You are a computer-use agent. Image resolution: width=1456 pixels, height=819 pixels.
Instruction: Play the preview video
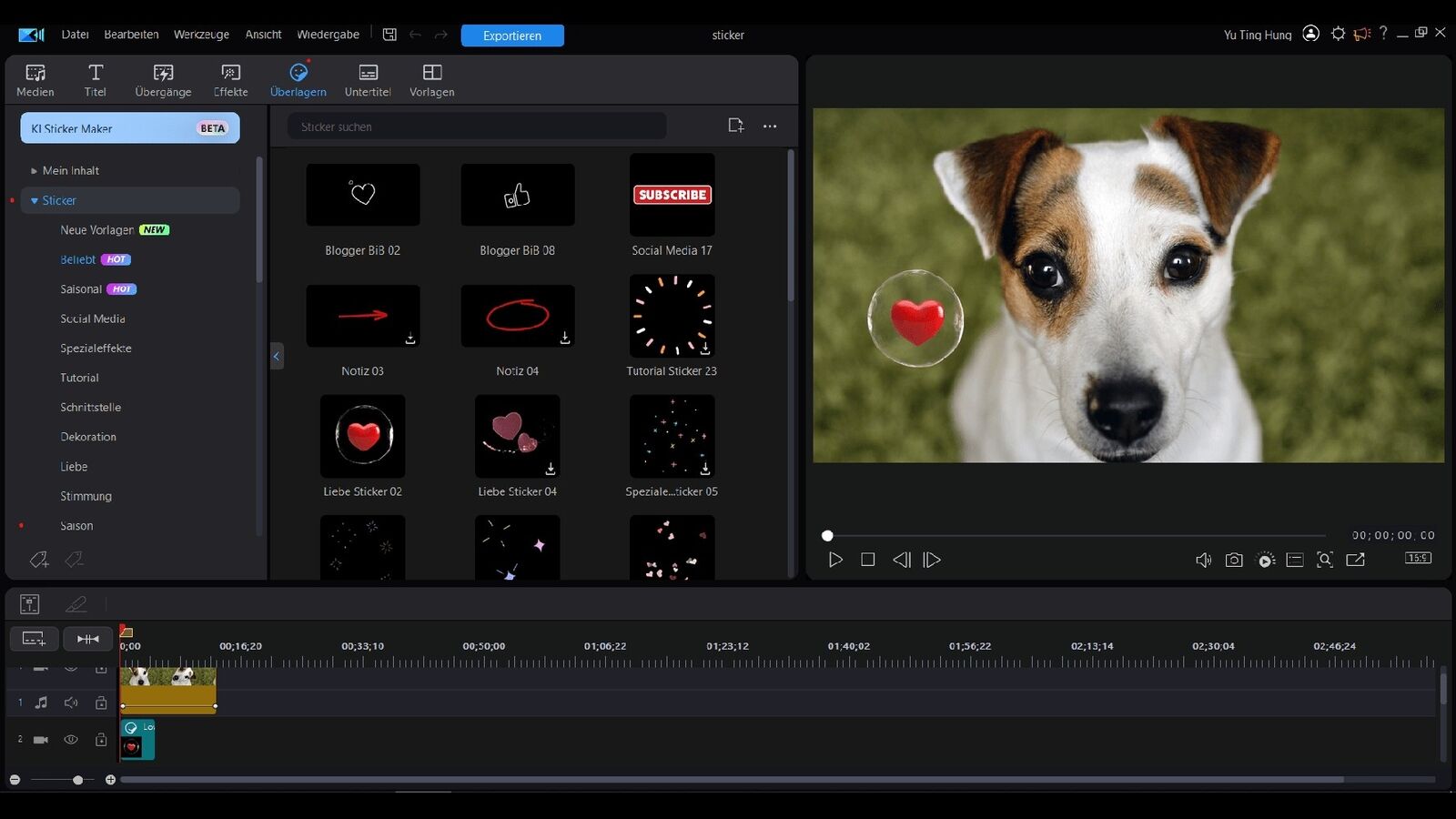coord(835,560)
